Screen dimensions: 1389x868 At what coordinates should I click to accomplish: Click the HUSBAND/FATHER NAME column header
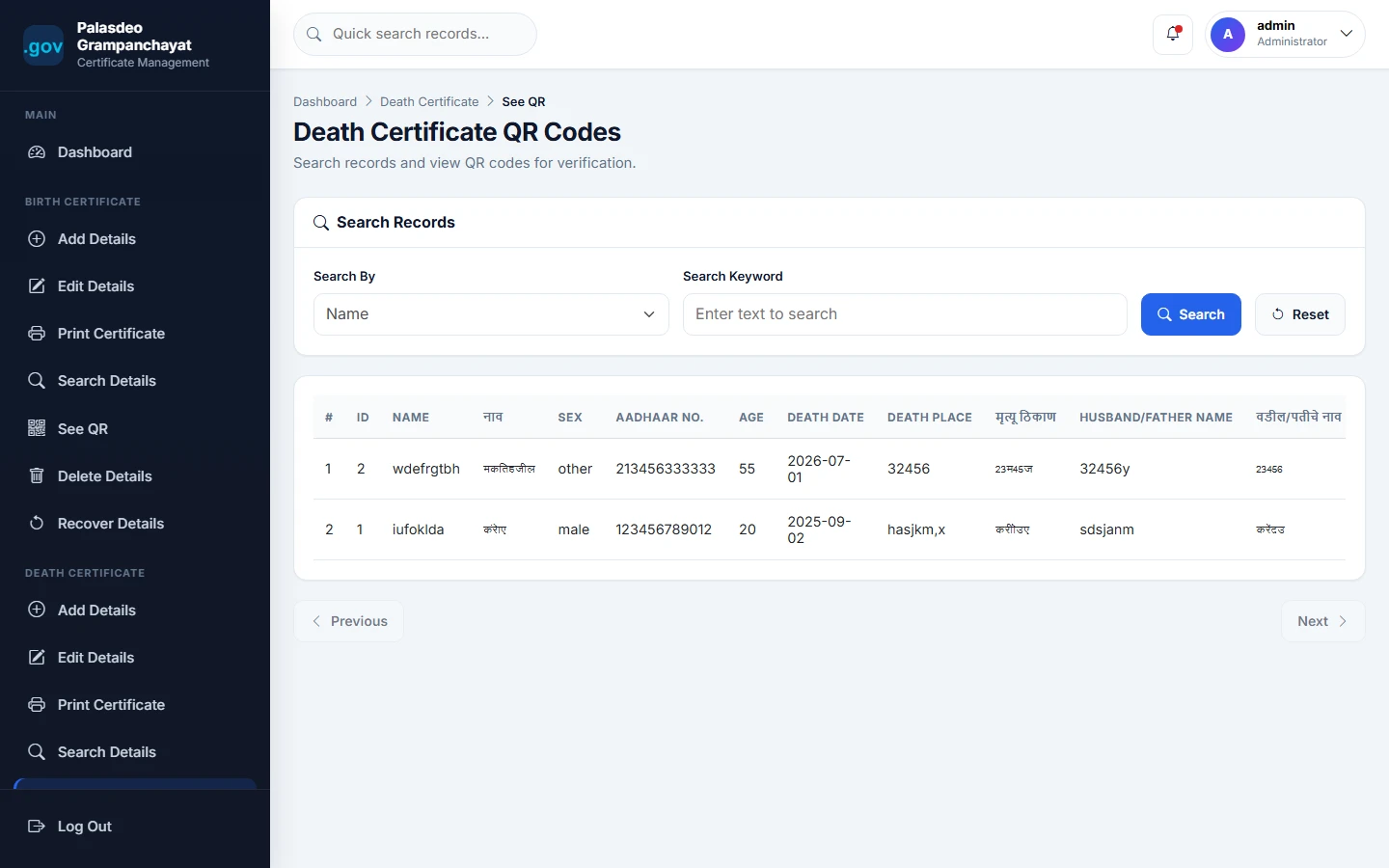point(1156,418)
